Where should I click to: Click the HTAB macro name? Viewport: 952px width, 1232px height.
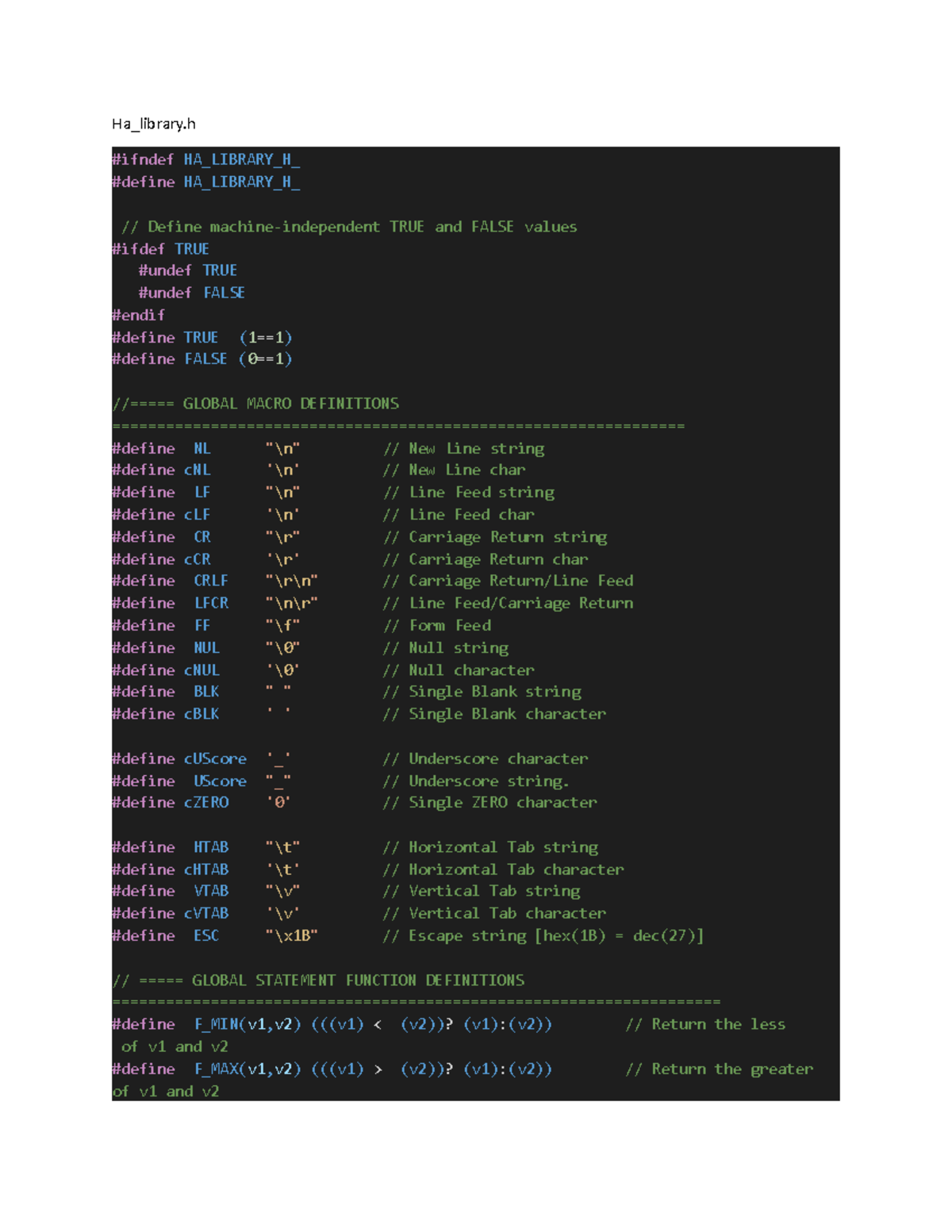(211, 847)
